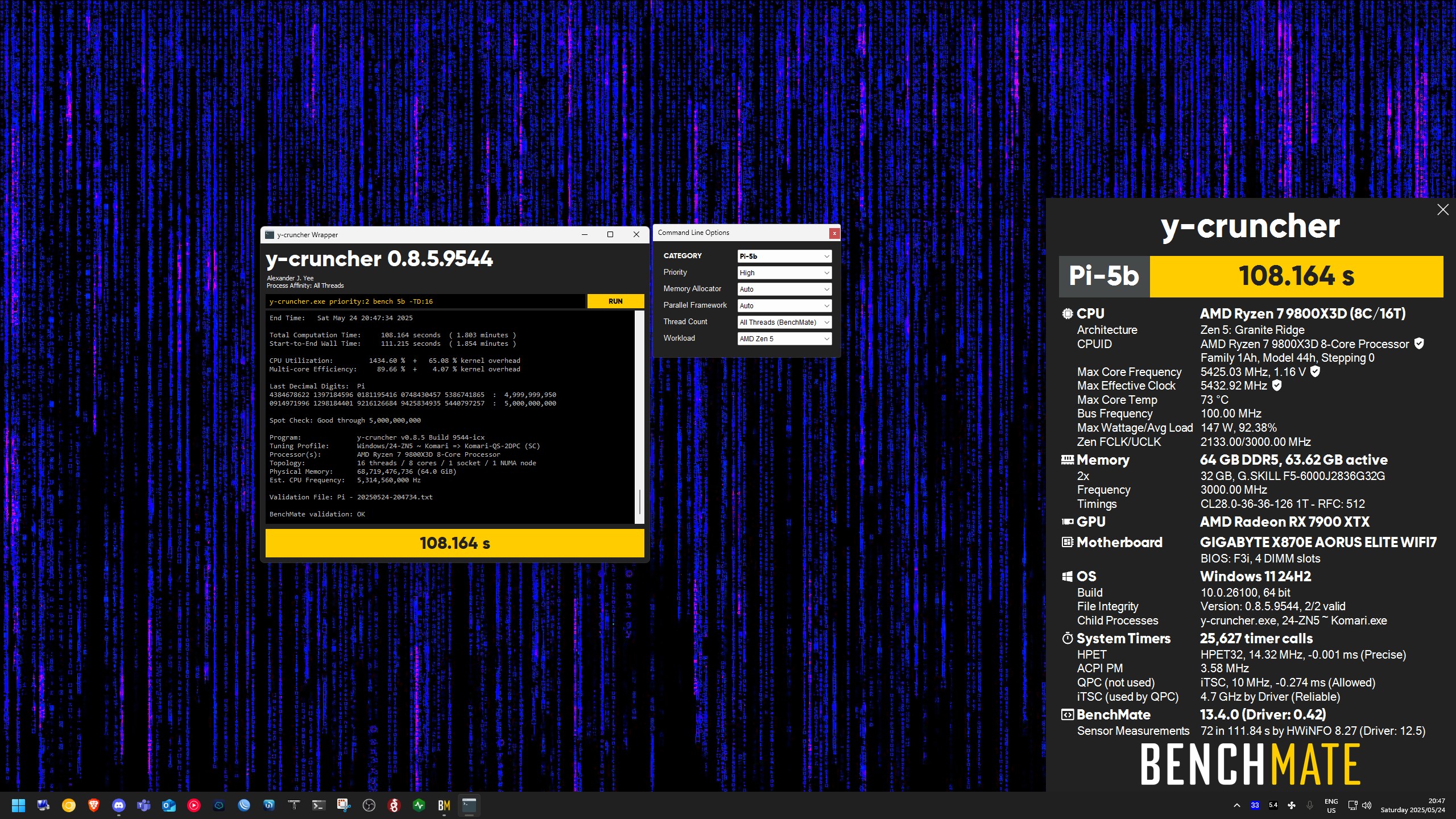
Task: Open the fan control tray icon
Action: pos(1292,805)
